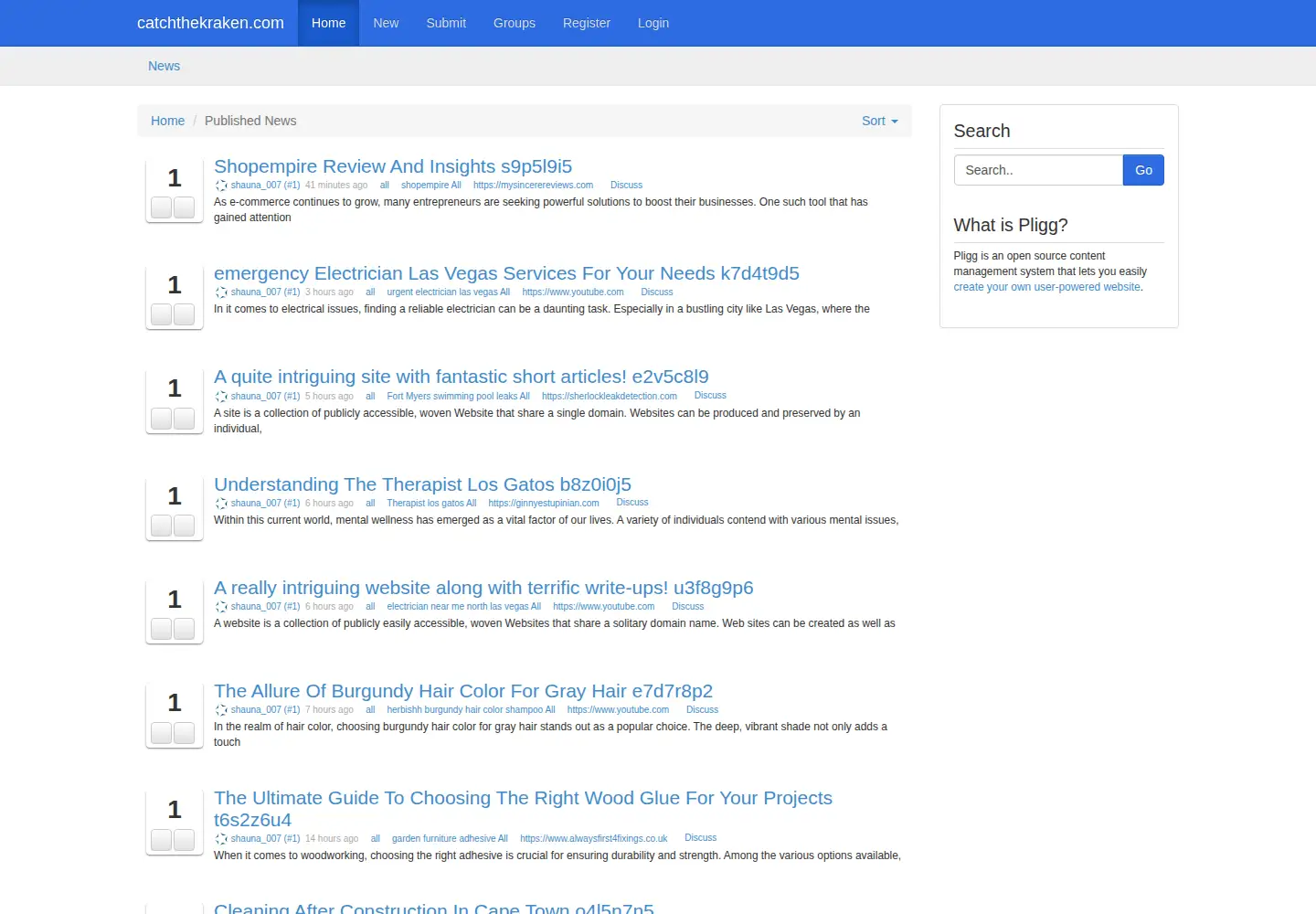Click the catchthekraken.com site brand
The height and width of the screenshot is (914, 1316).
(x=210, y=23)
